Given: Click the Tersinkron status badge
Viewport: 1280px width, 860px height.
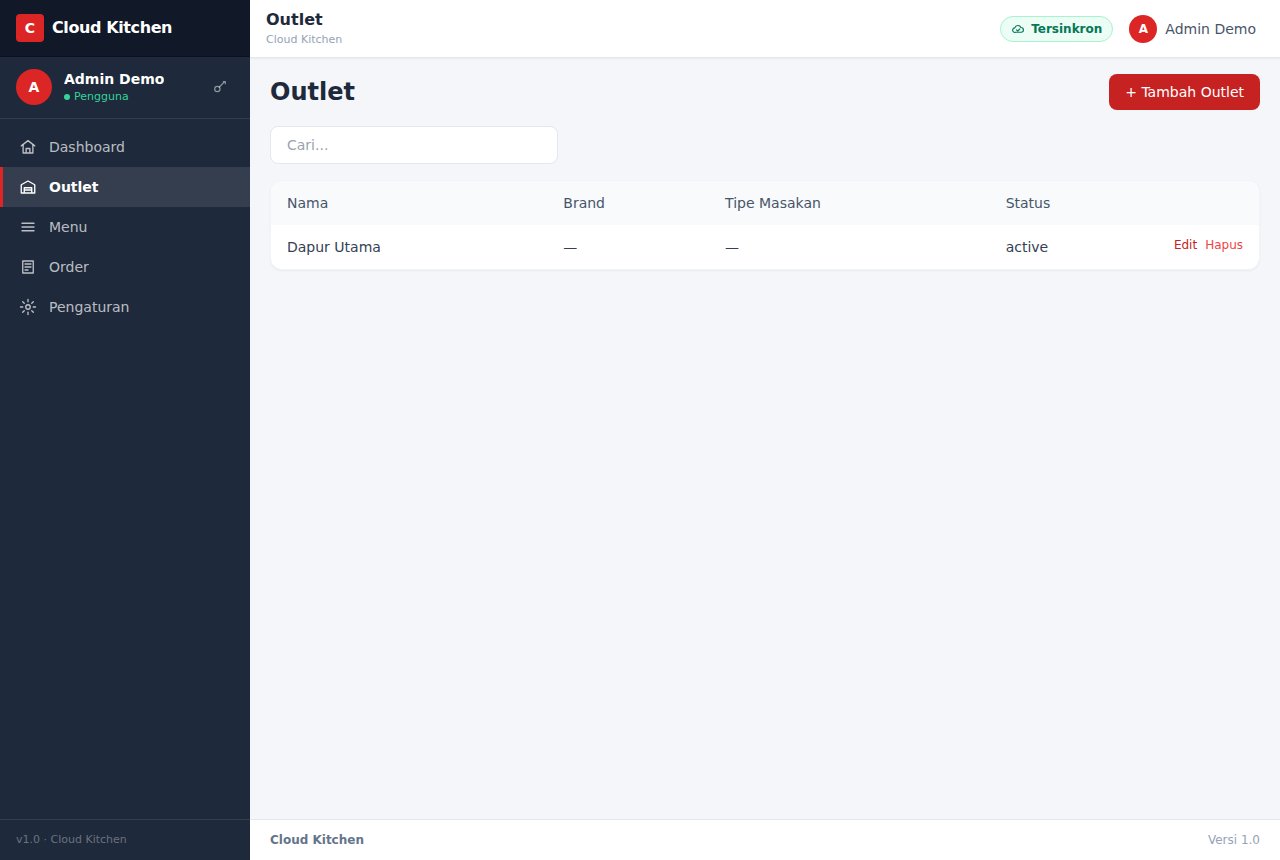Looking at the screenshot, I should tap(1056, 29).
